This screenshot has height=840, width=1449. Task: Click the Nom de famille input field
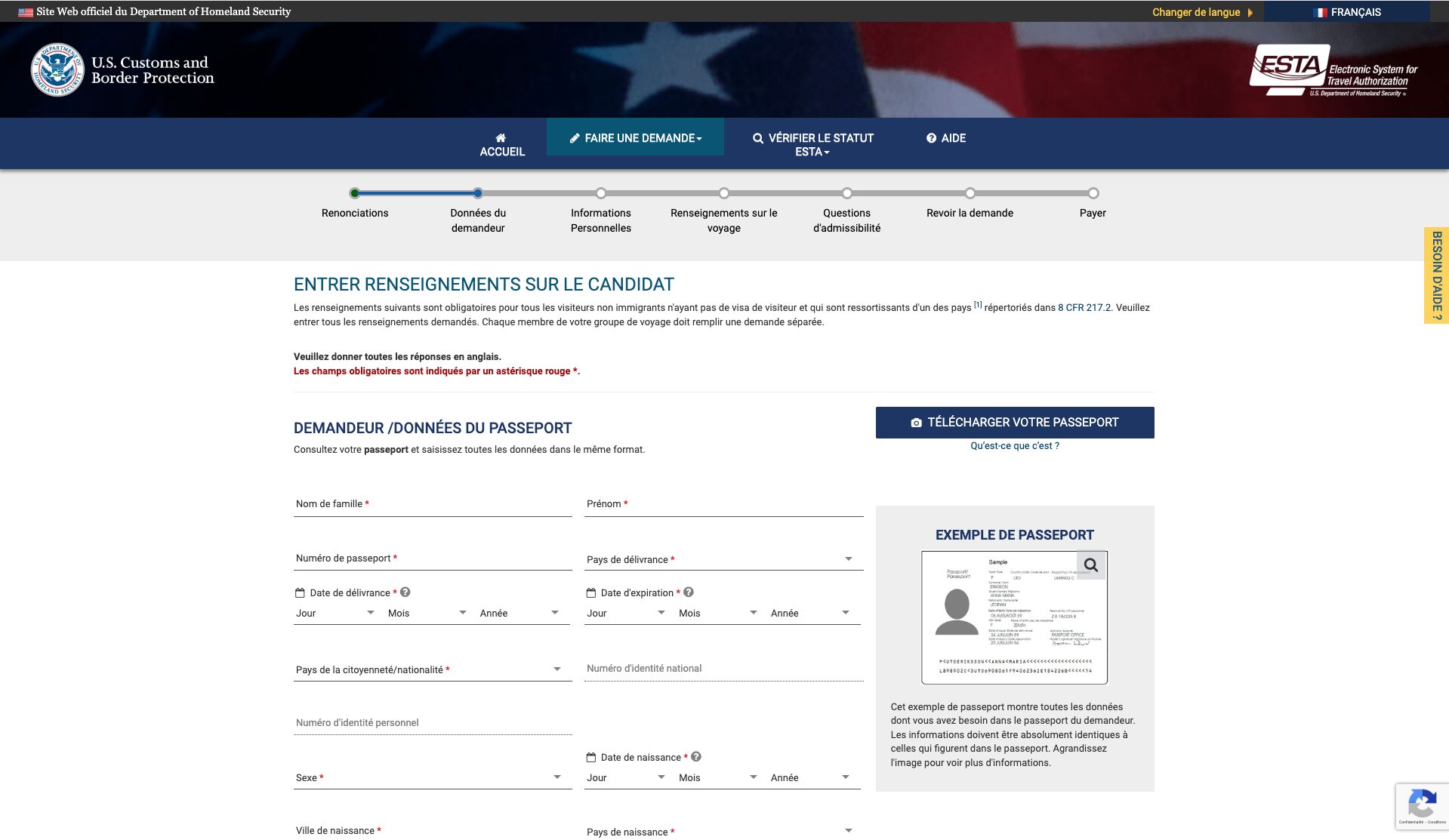(x=432, y=504)
